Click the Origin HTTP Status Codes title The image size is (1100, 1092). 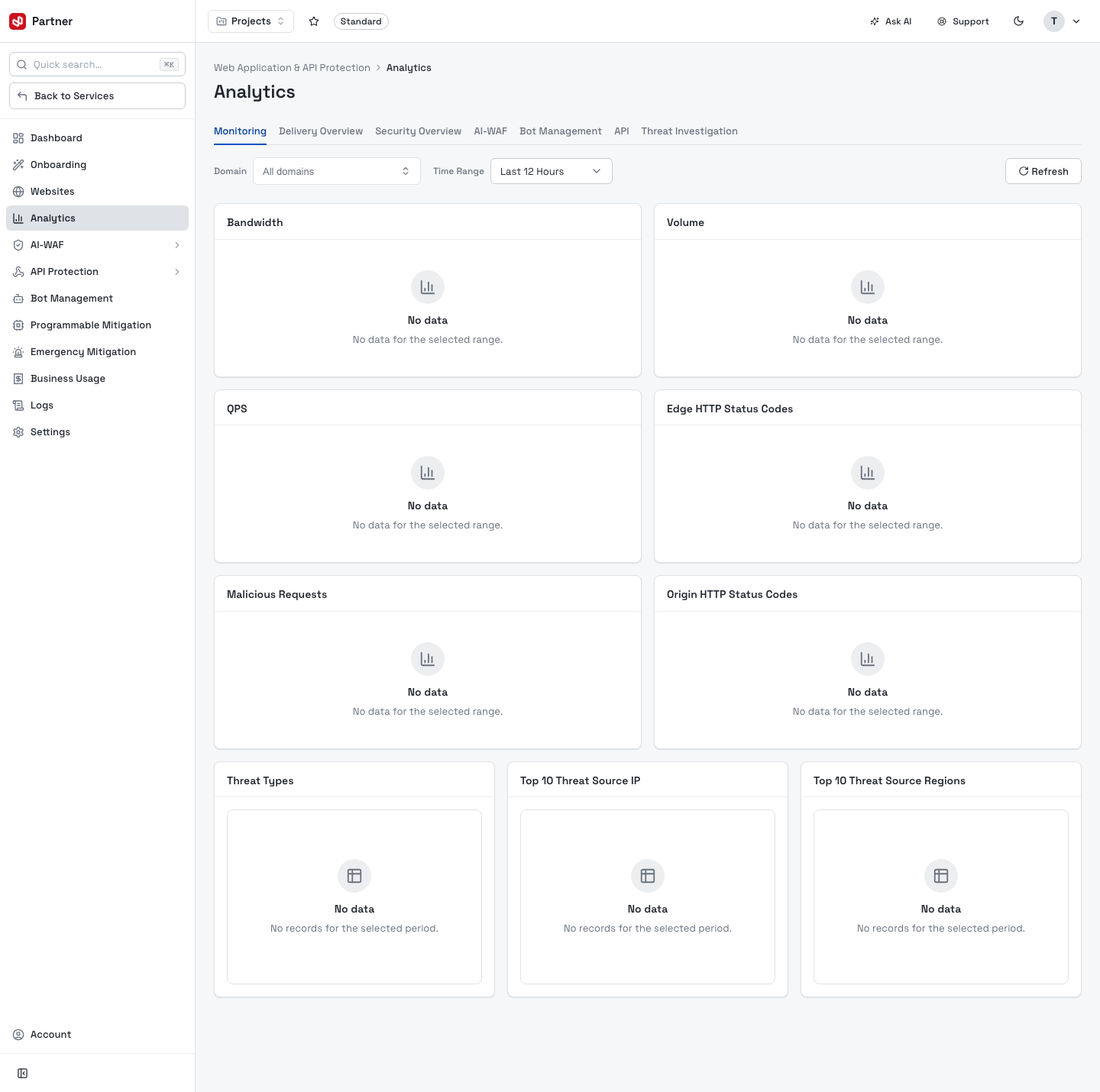(732, 595)
